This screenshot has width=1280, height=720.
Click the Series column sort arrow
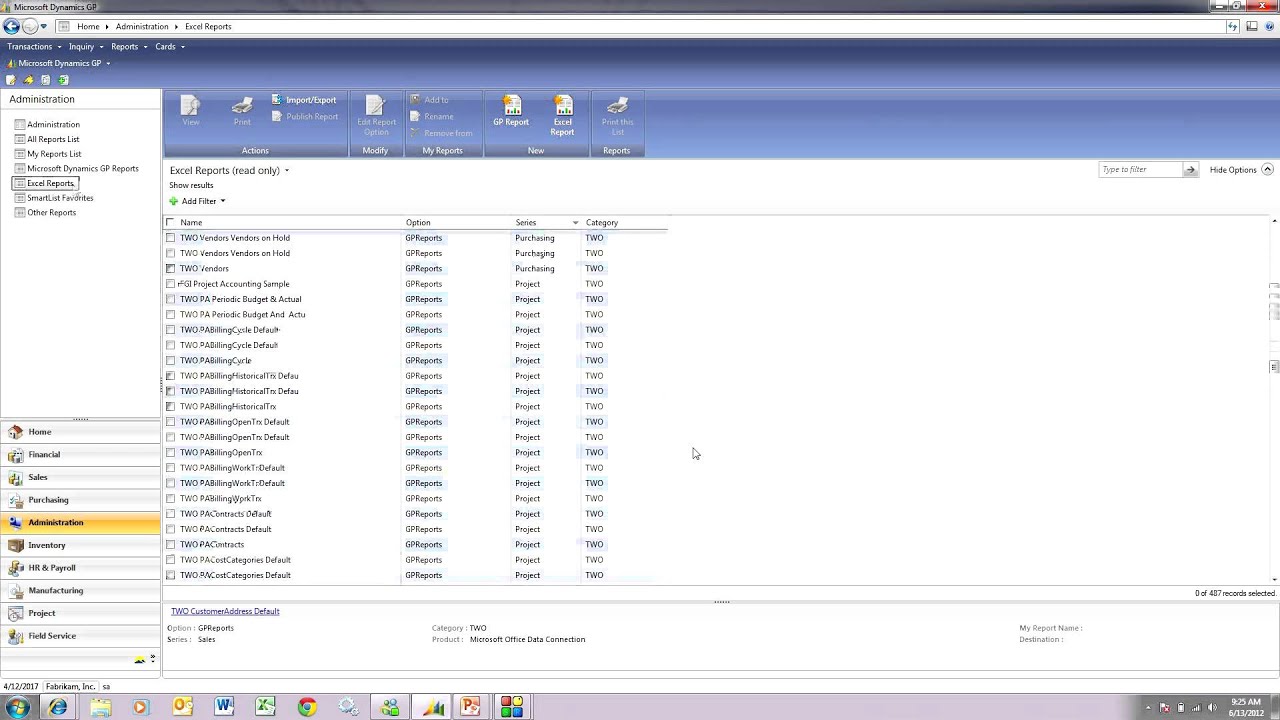575,222
